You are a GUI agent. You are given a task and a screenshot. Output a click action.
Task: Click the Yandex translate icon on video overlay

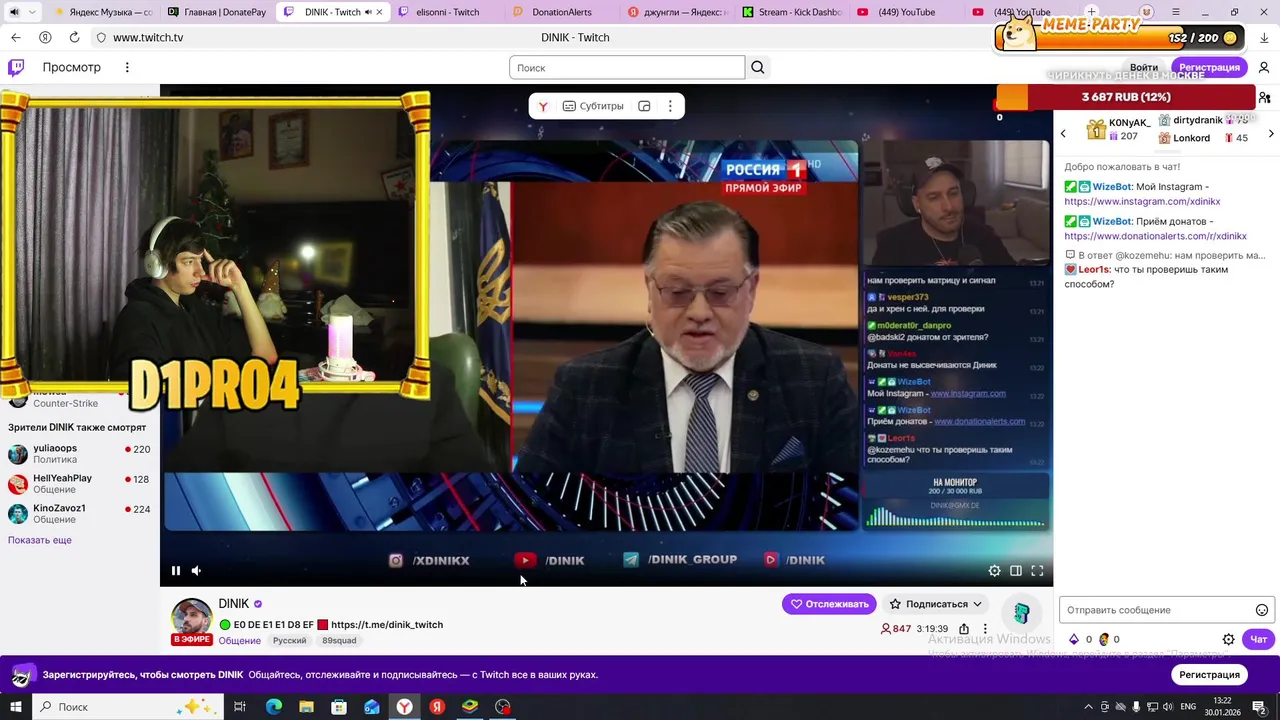(x=542, y=106)
